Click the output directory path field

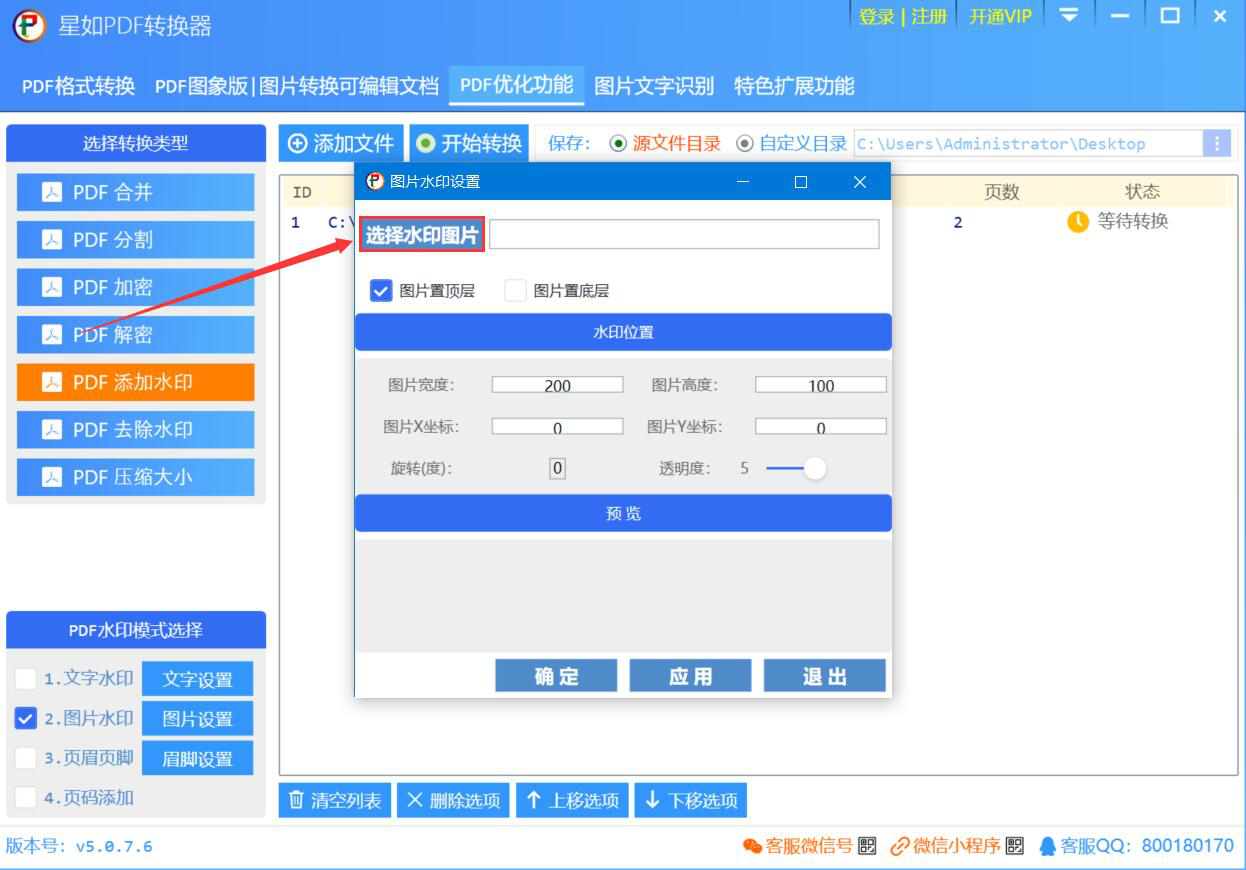coord(1028,143)
